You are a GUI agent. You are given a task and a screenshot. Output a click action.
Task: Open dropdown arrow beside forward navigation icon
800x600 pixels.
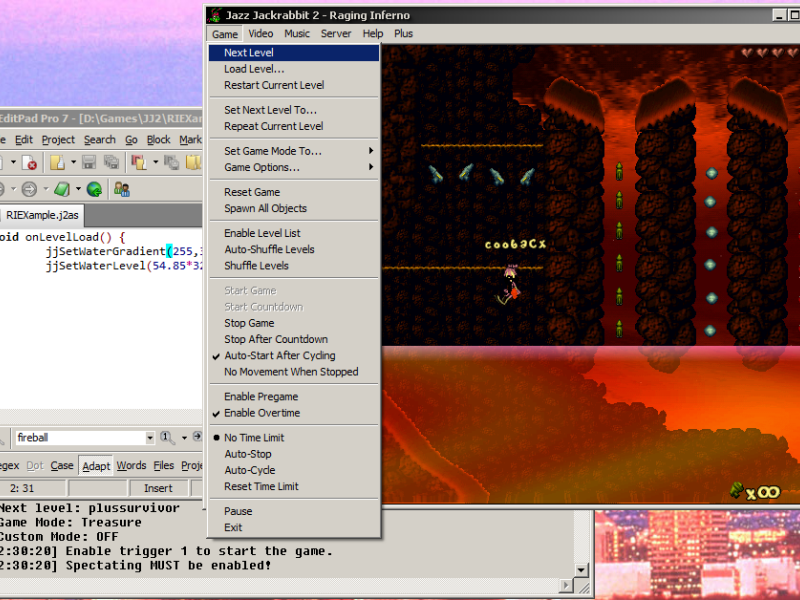coord(46,189)
